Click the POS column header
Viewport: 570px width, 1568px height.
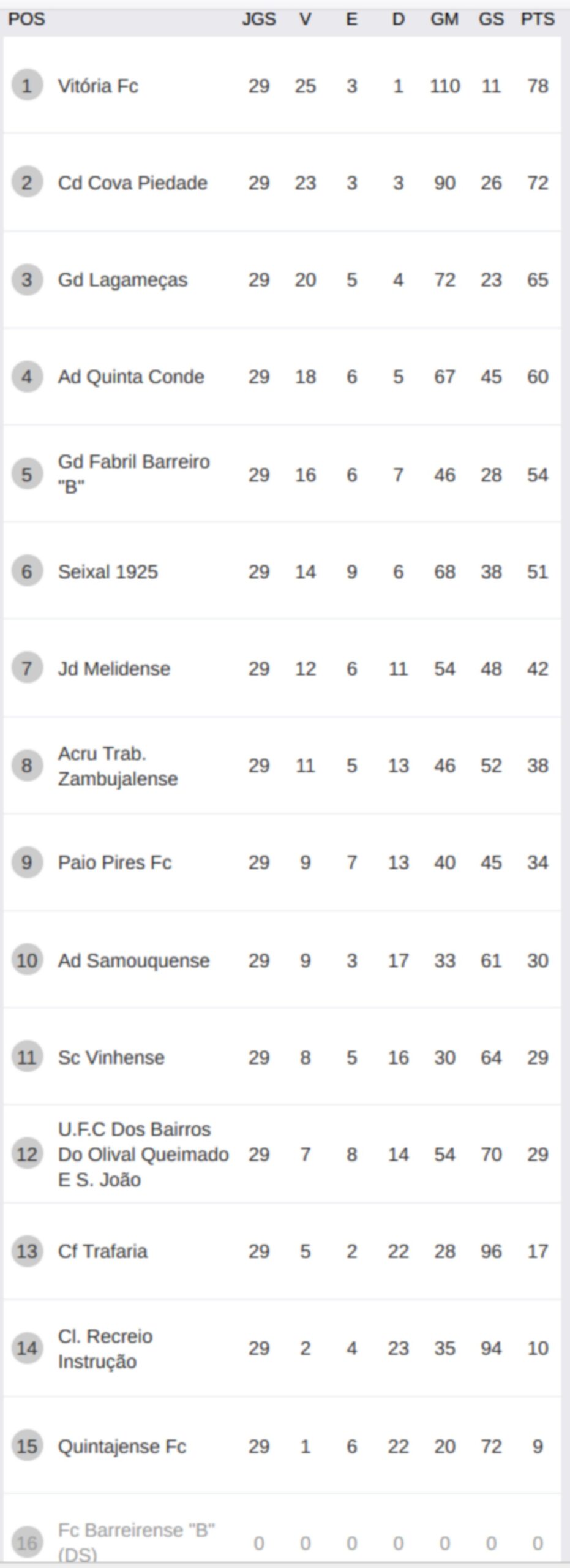pyautogui.click(x=26, y=19)
